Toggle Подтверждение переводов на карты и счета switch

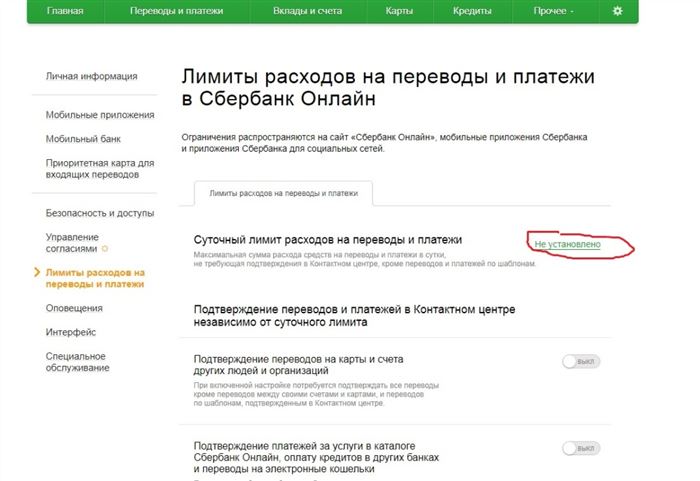coord(581,361)
